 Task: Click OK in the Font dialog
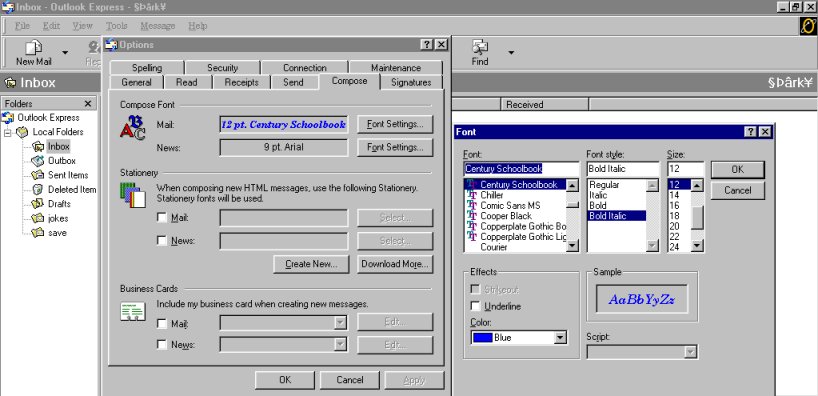(737, 170)
